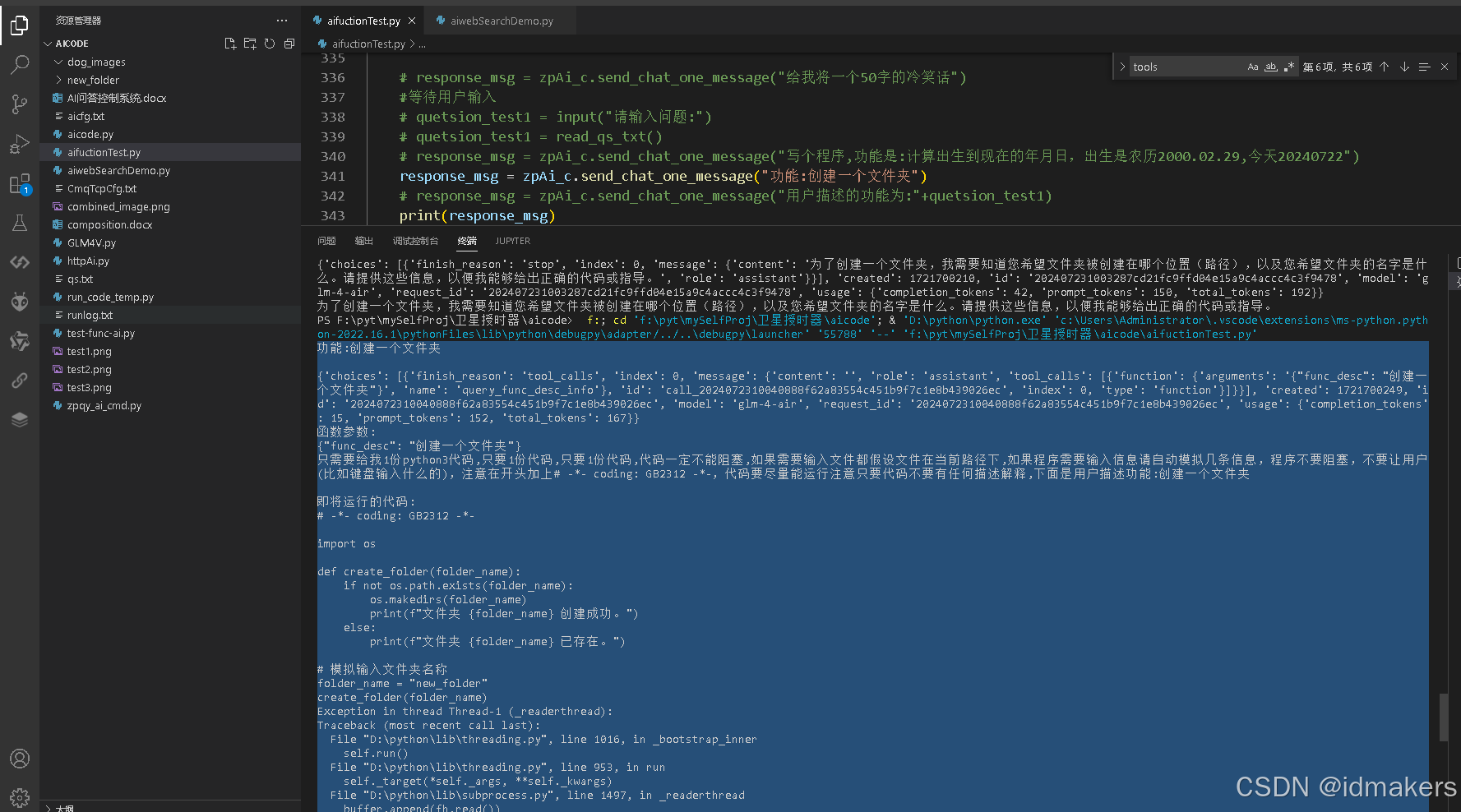Click the 'import os' line in terminal
This screenshot has width=1461, height=812.
coord(346,543)
